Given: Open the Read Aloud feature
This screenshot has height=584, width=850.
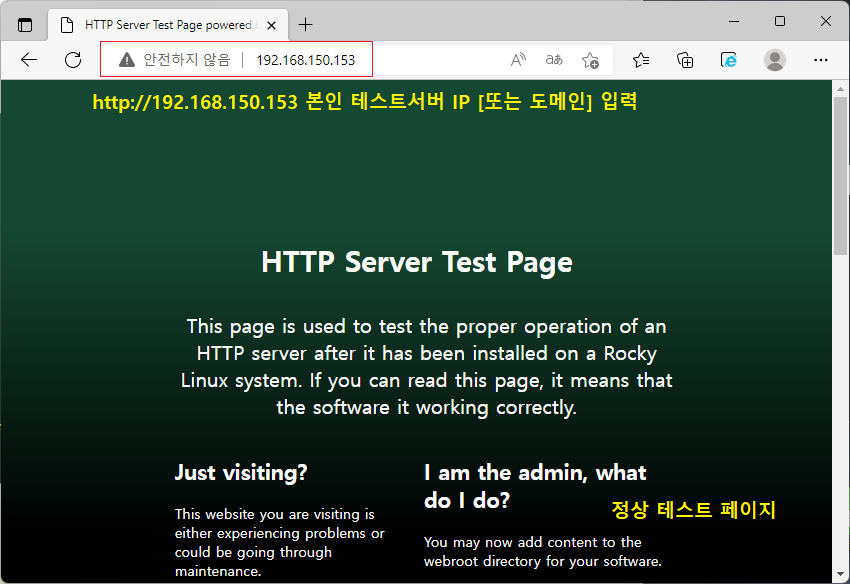Looking at the screenshot, I should [518, 60].
